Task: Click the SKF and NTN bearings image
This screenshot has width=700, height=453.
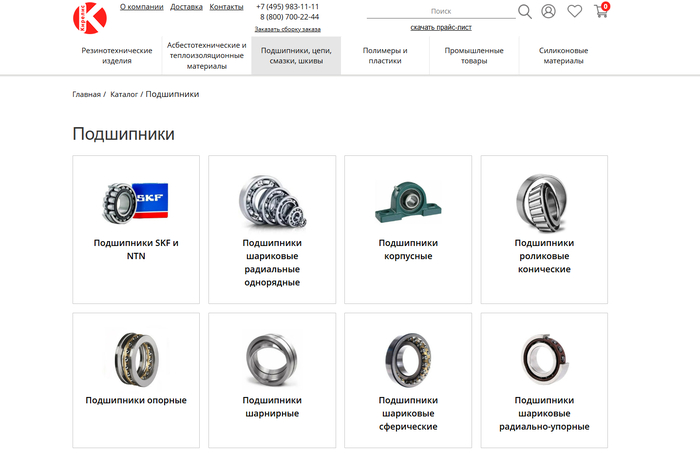Action: [136, 201]
